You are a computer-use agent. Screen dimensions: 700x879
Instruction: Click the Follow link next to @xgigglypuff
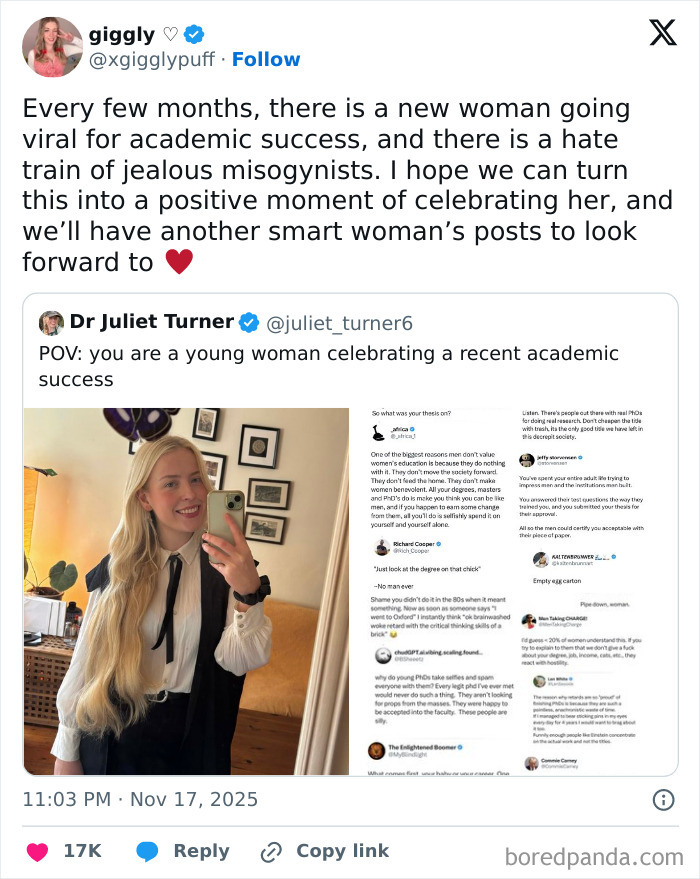click(x=266, y=59)
